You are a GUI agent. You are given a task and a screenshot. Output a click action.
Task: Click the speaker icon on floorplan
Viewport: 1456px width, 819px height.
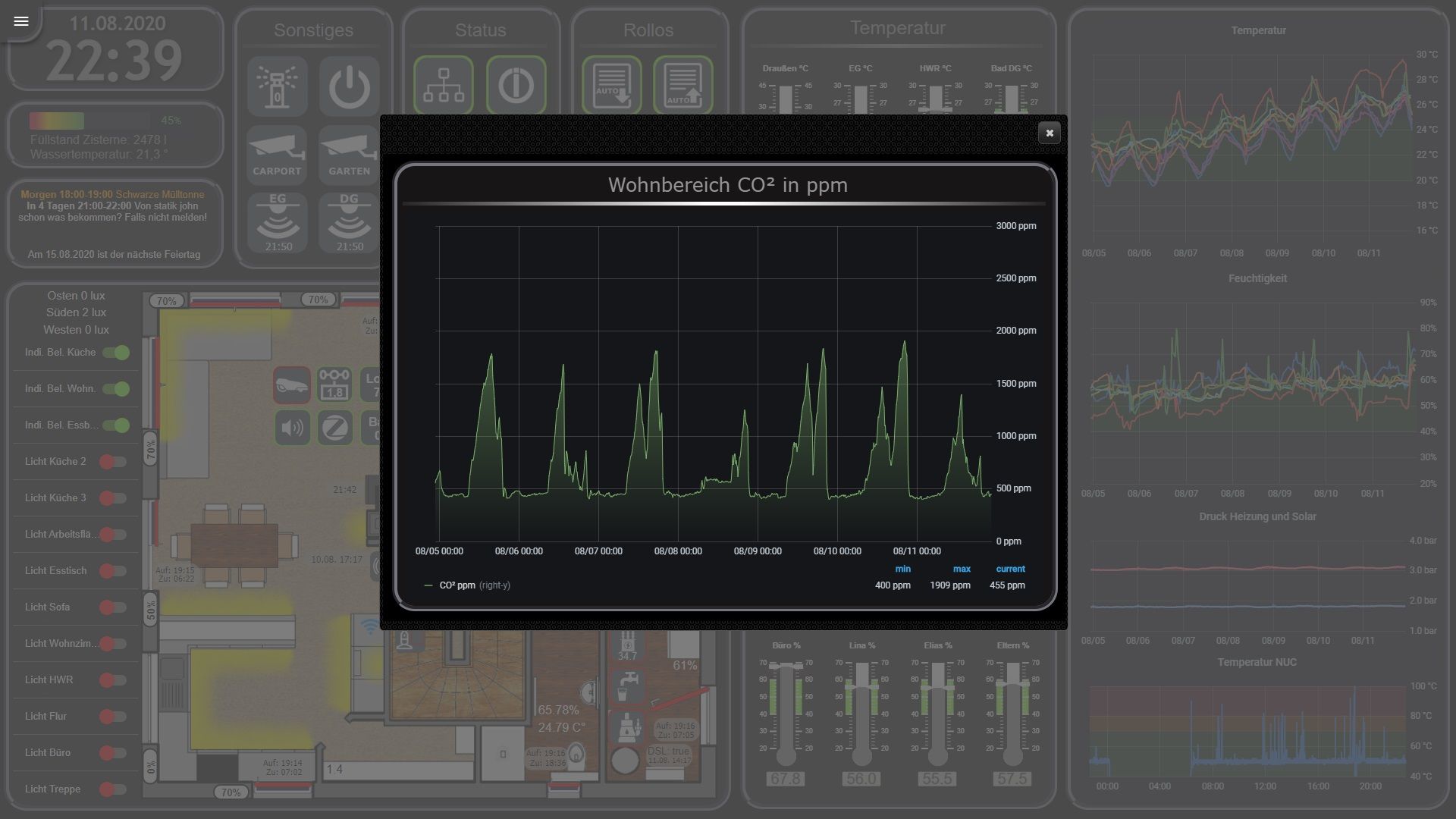292,428
